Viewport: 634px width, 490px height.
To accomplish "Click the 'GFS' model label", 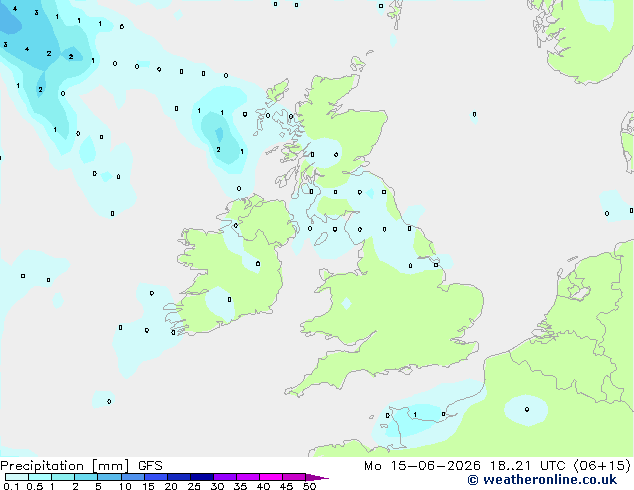I will (150, 466).
